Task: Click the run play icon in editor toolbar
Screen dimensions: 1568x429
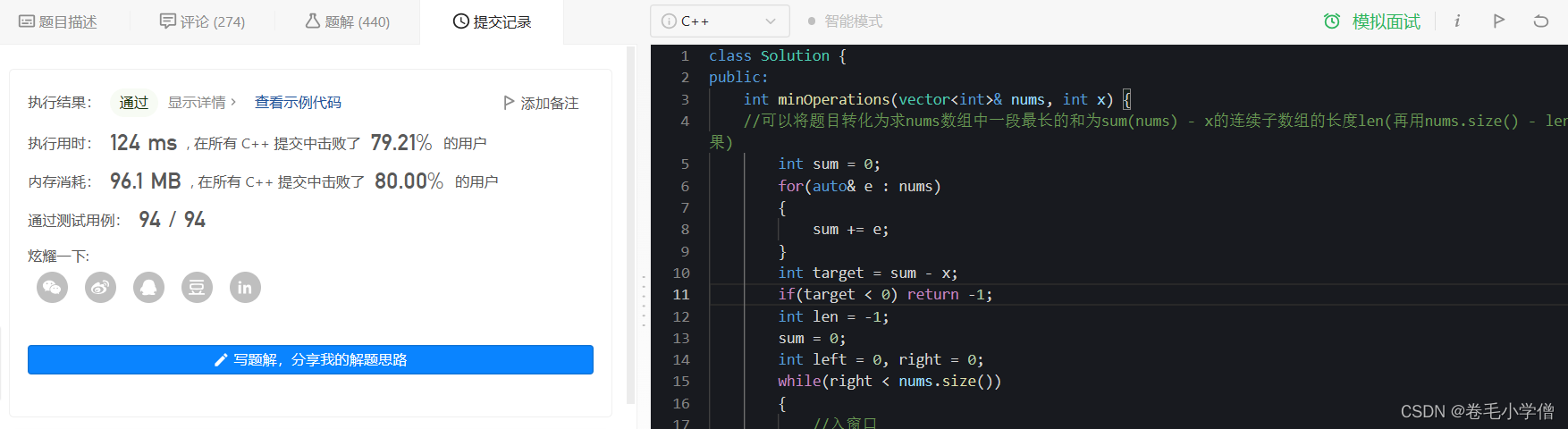Action: (x=1499, y=21)
